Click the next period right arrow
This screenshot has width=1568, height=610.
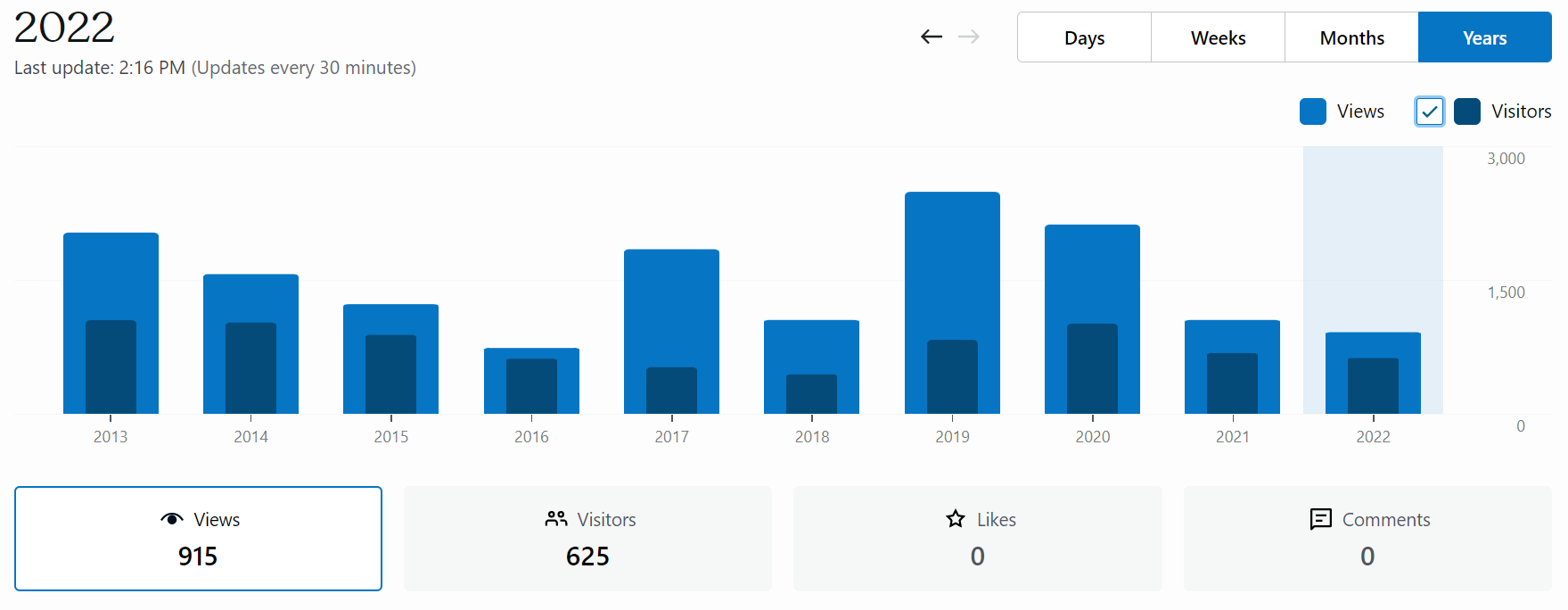coord(969,37)
